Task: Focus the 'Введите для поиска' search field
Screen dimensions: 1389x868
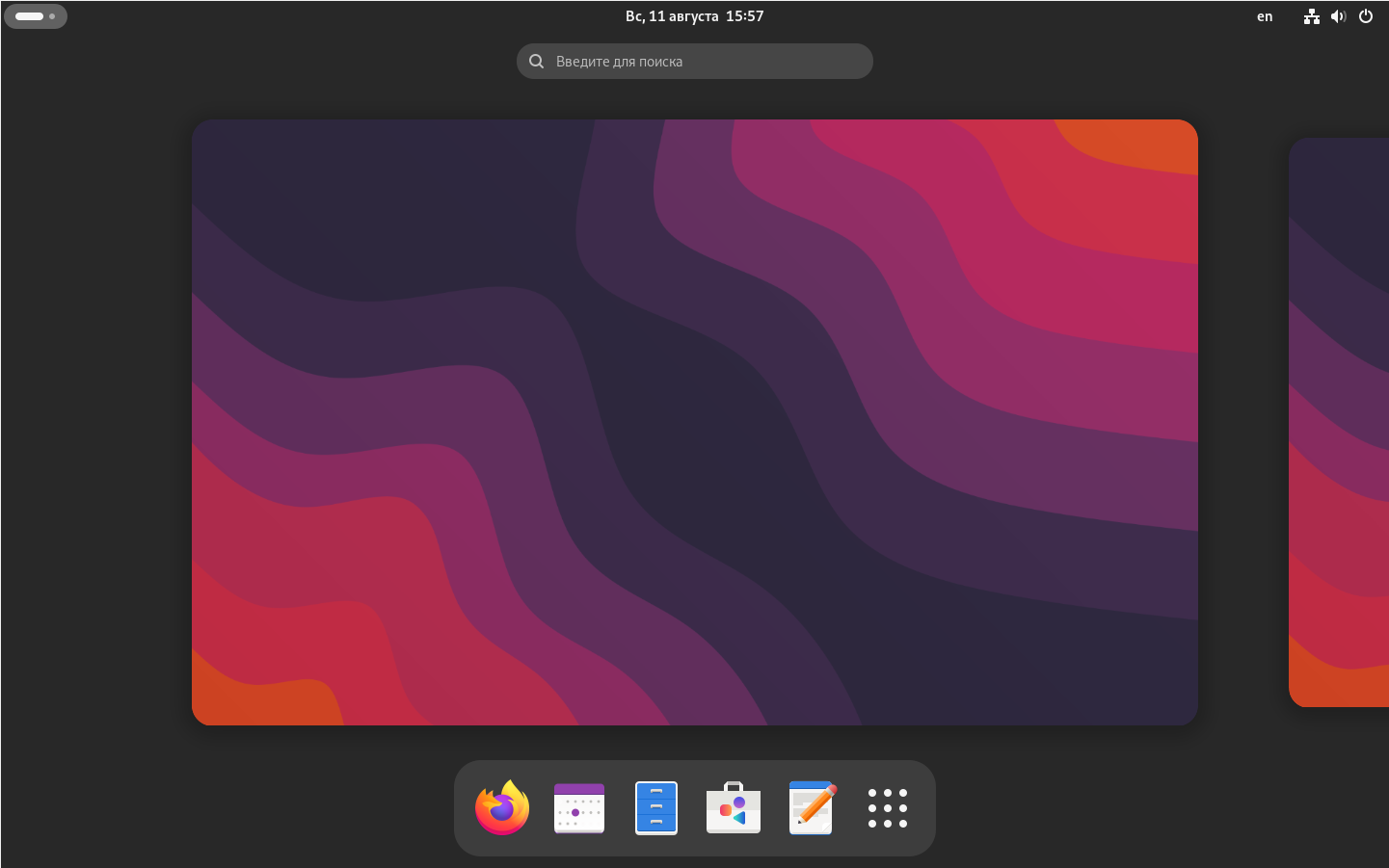Action: [695, 61]
